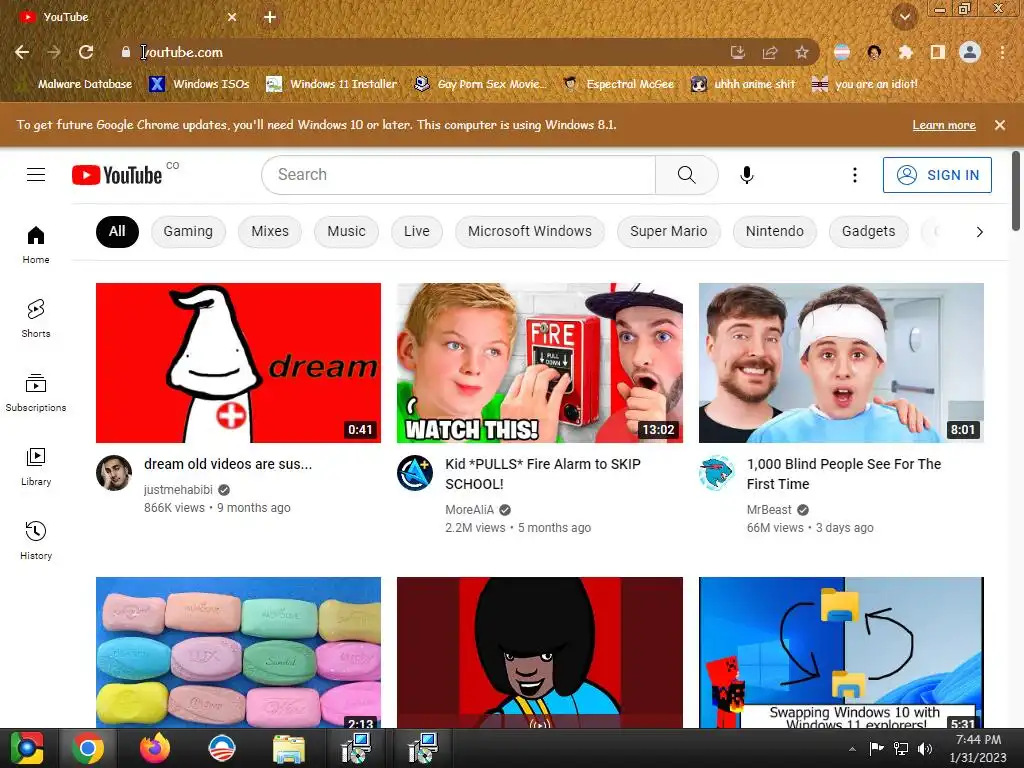Open the Fire Alarm video thumbnail
This screenshot has width=1024, height=768.
pyautogui.click(x=539, y=362)
